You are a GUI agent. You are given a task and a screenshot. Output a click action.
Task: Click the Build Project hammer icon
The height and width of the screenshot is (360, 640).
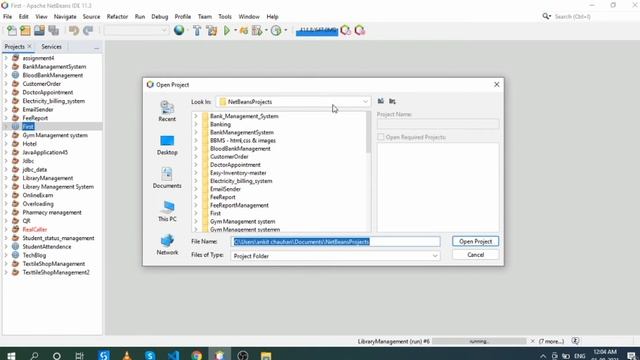(197, 31)
